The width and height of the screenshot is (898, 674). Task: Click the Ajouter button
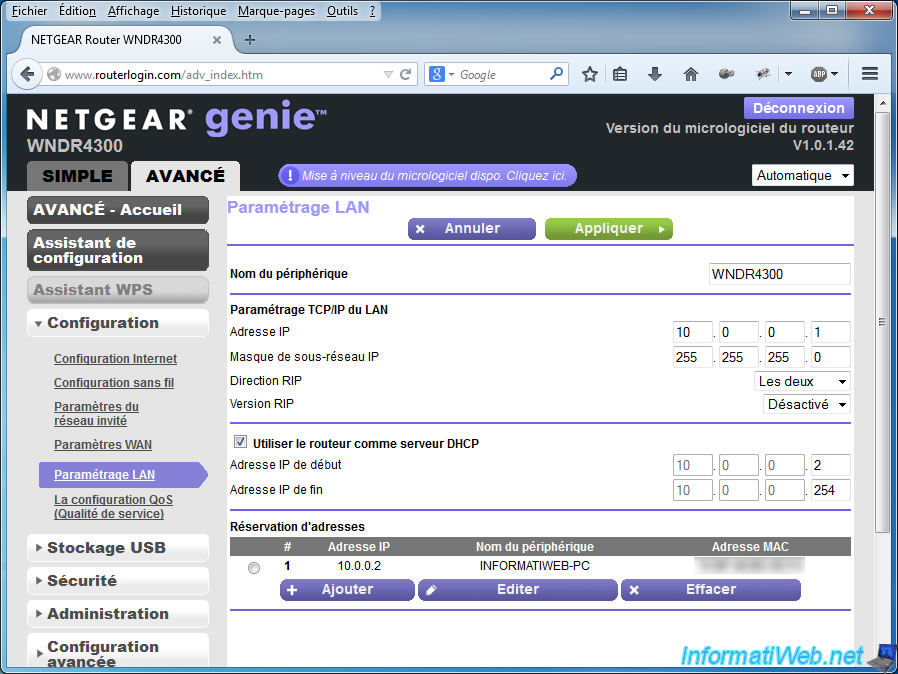[347, 590]
